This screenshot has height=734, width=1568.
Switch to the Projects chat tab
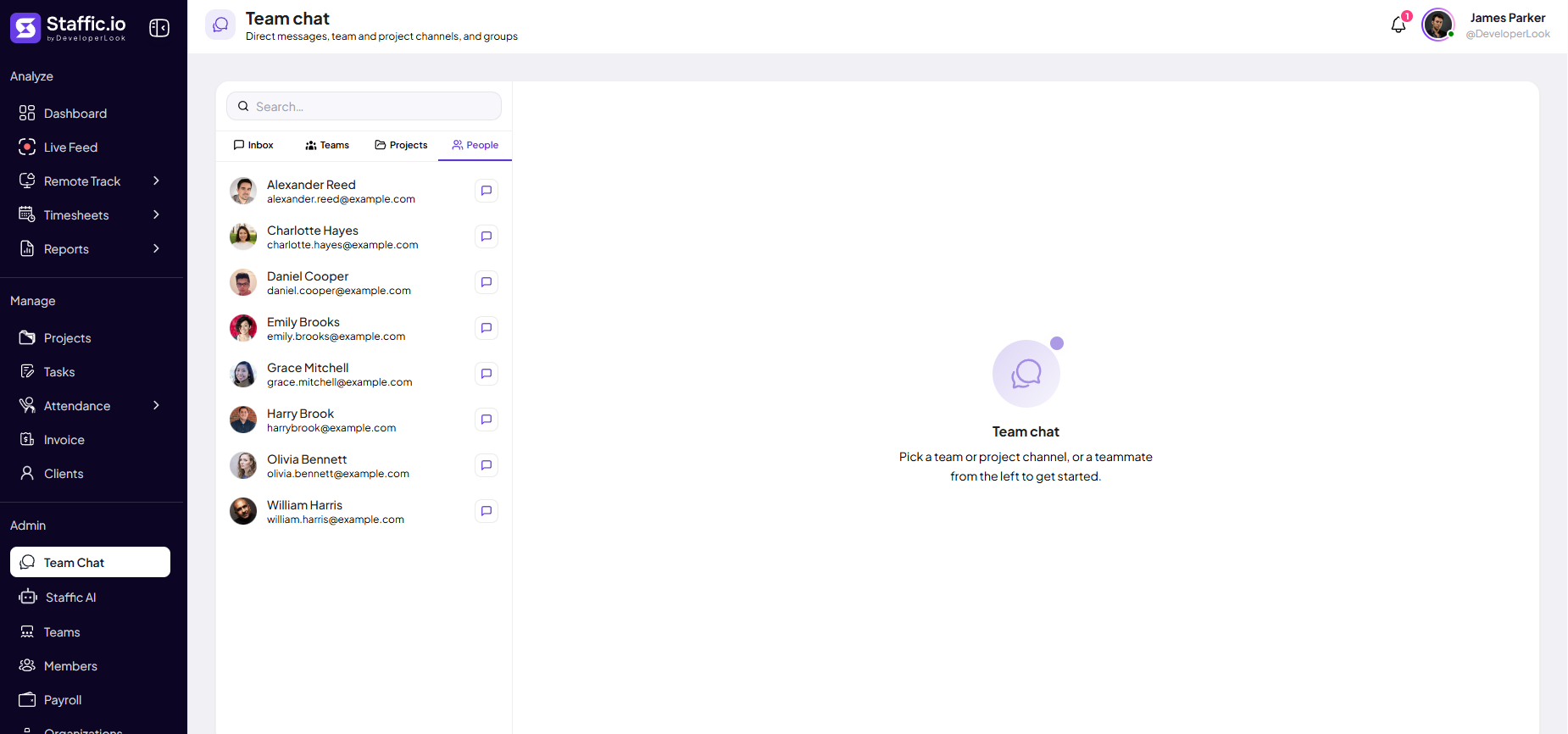401,145
